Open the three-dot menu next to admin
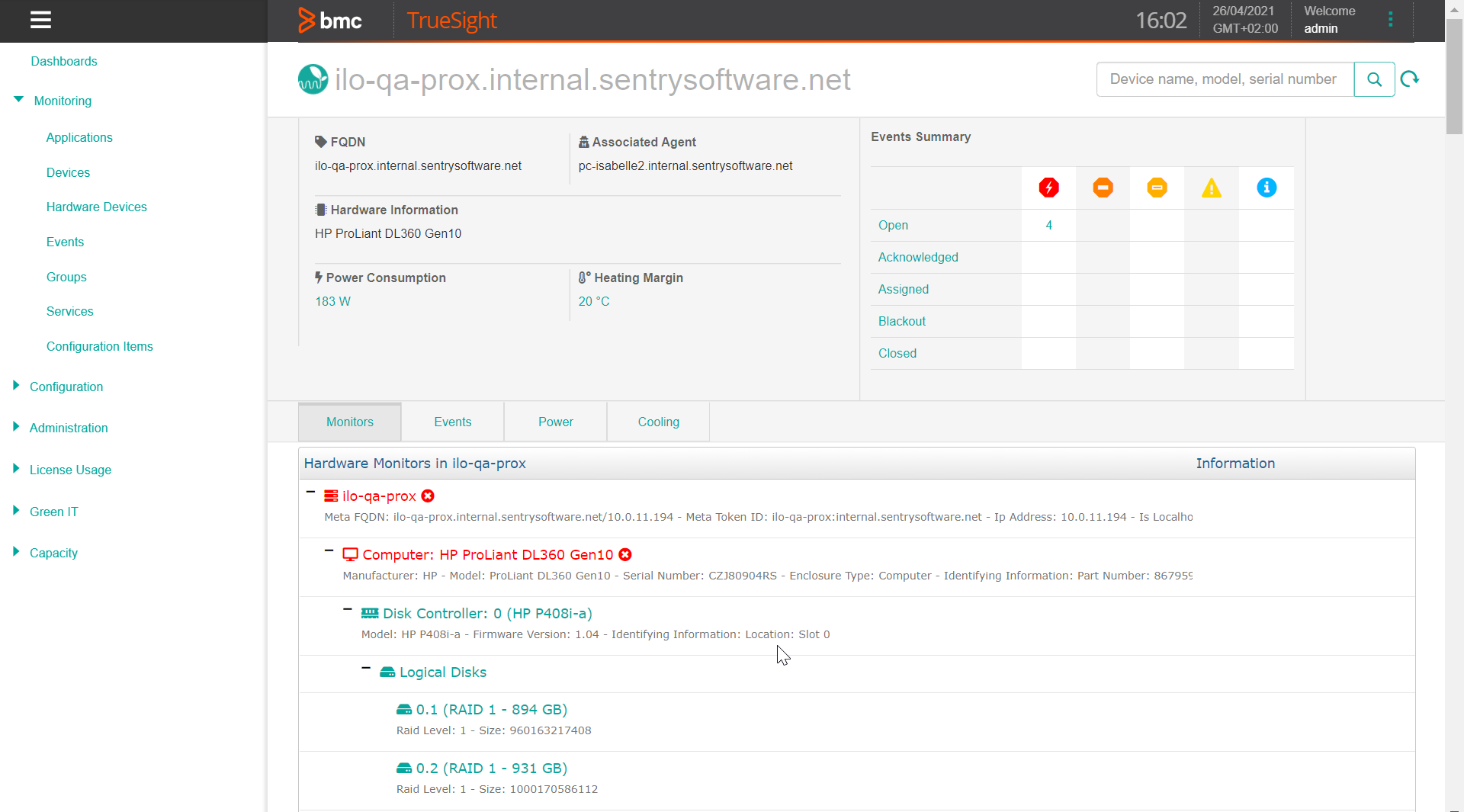This screenshot has height=812, width=1464. [1390, 19]
